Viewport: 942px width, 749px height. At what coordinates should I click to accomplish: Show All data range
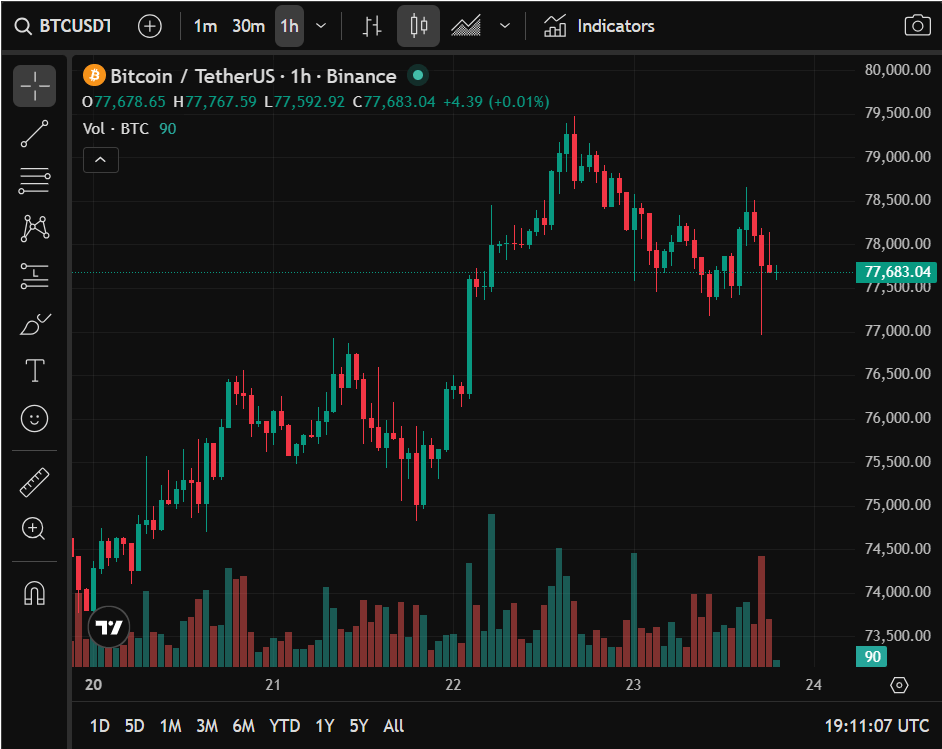point(394,726)
